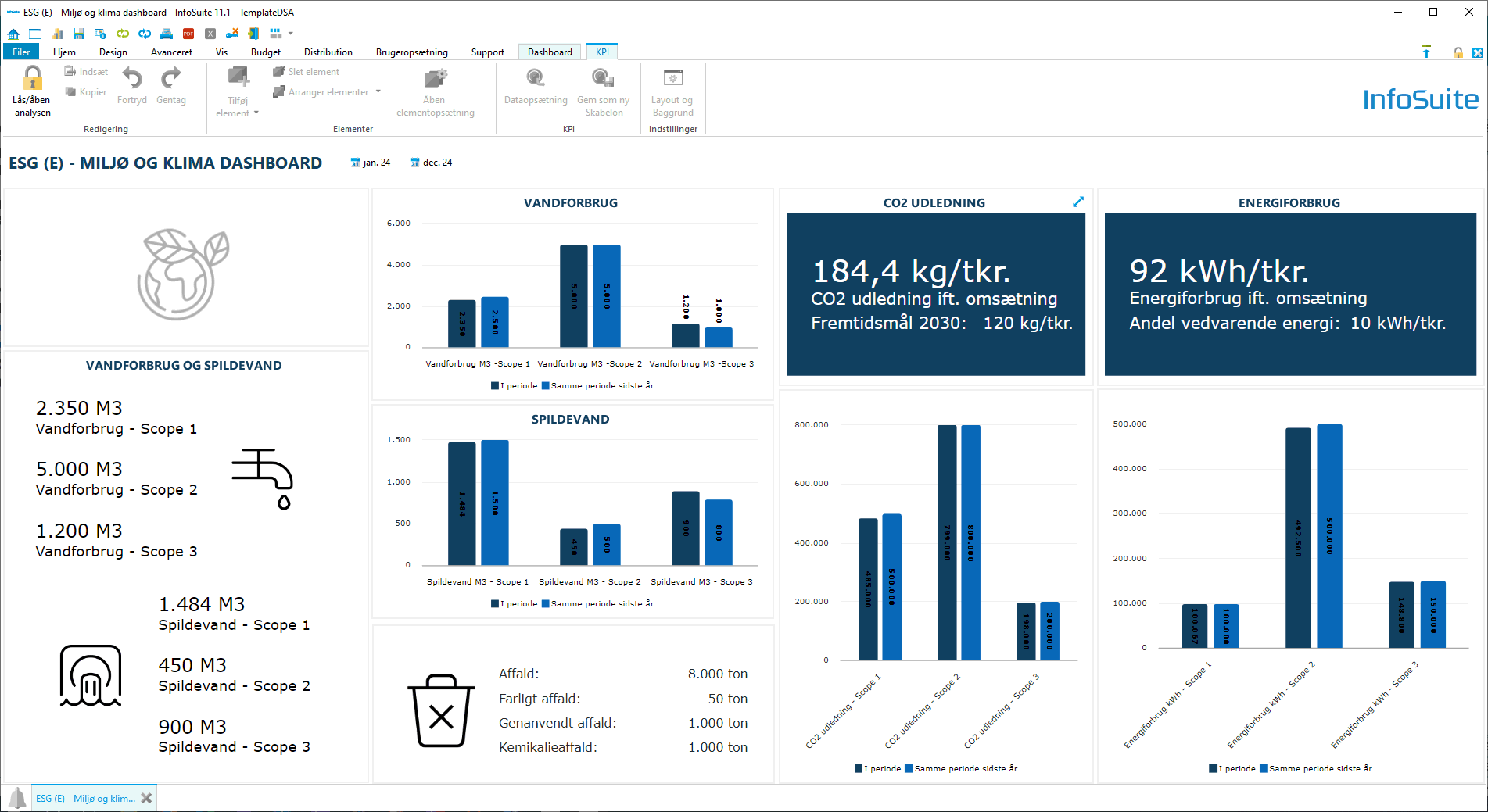Click the small padlock icon at ribbon right
The height and width of the screenshot is (812, 1488).
click(x=1458, y=52)
